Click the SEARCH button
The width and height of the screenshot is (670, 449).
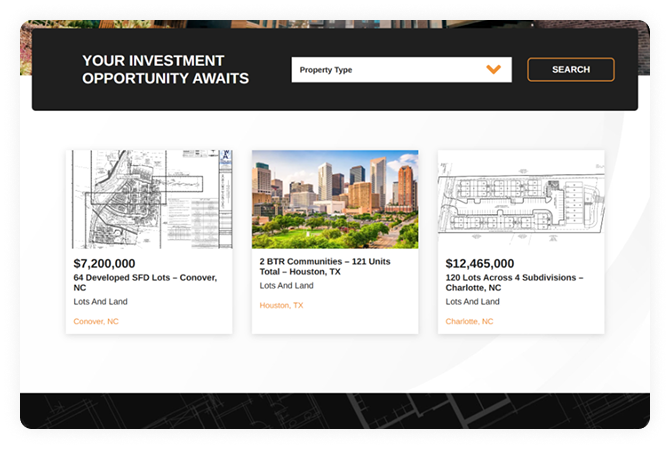tap(571, 70)
